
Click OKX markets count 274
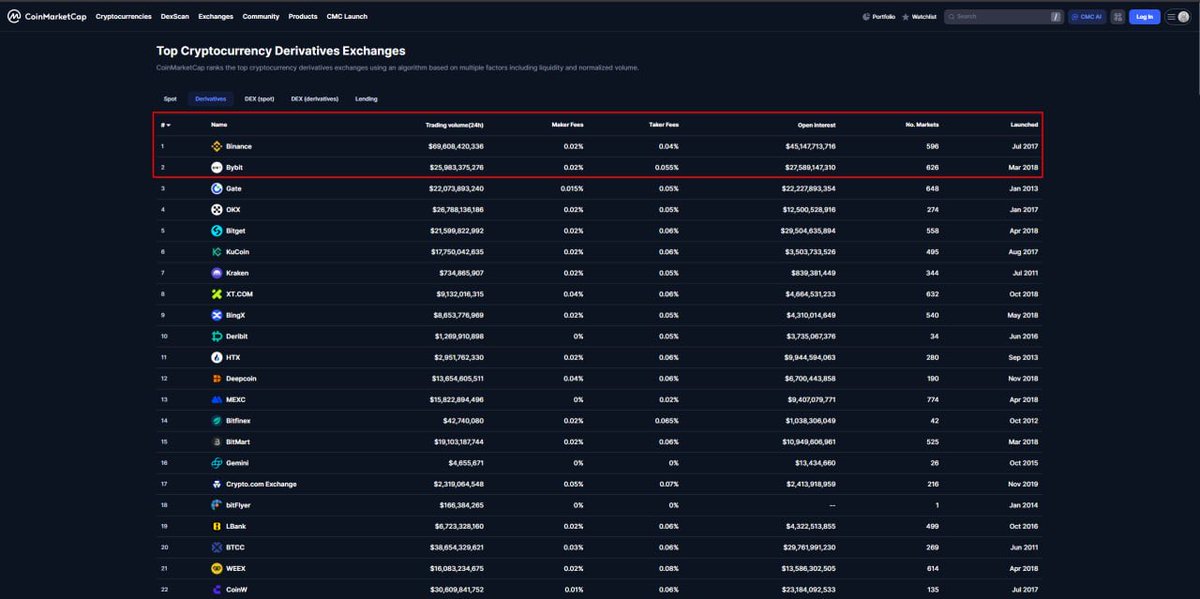(933, 209)
